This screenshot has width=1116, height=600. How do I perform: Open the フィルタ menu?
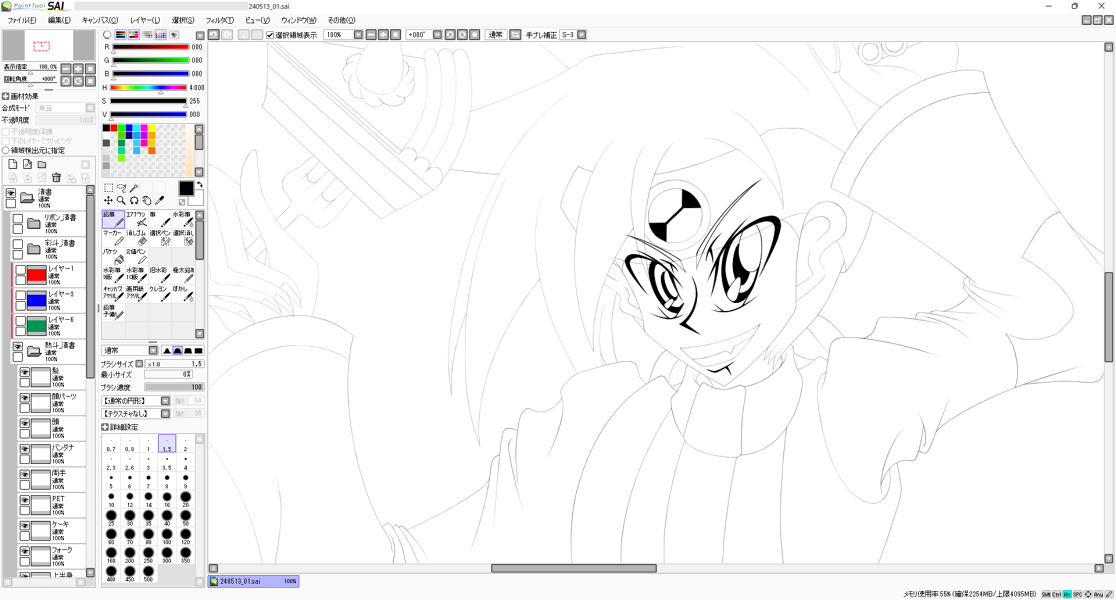tap(219, 20)
